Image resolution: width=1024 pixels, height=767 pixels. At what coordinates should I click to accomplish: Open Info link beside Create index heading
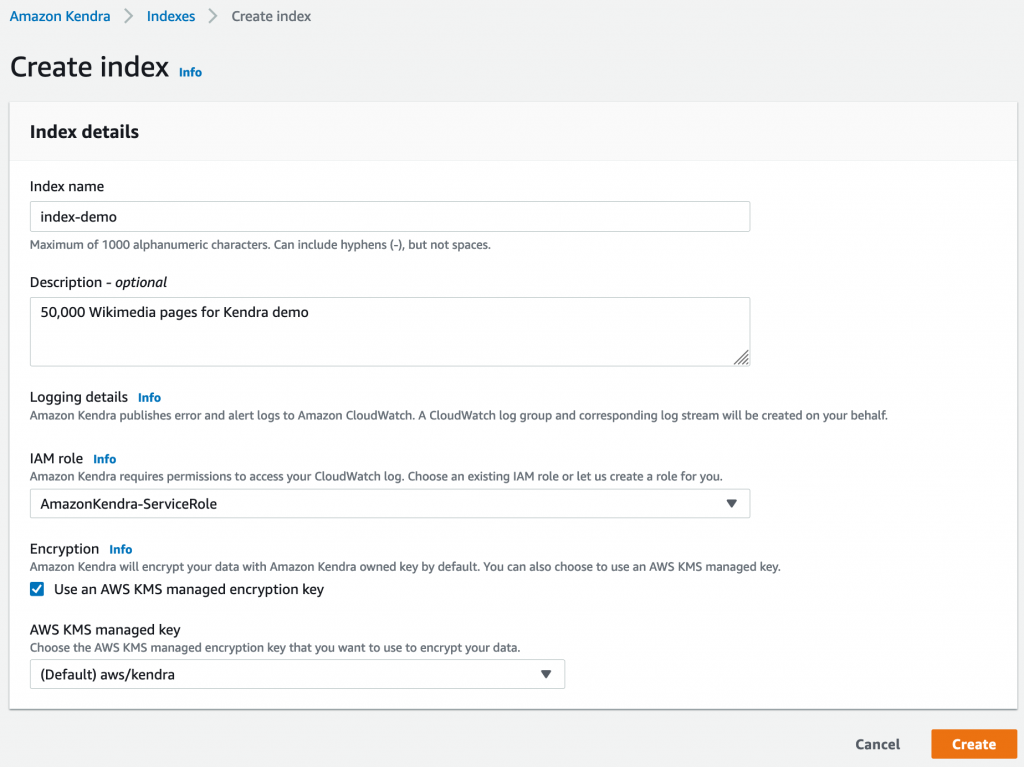coord(190,72)
